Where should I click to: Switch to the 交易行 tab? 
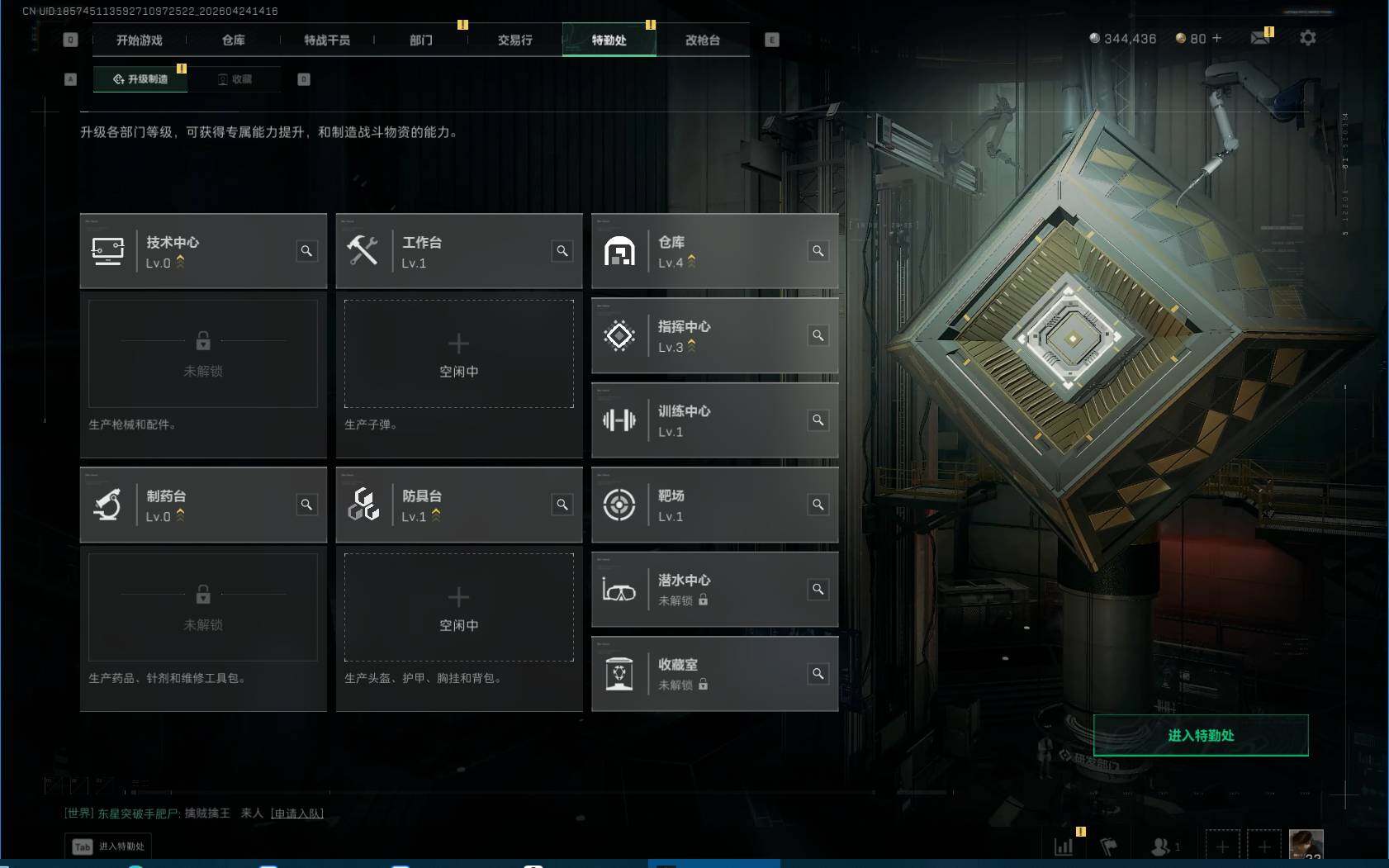click(514, 40)
